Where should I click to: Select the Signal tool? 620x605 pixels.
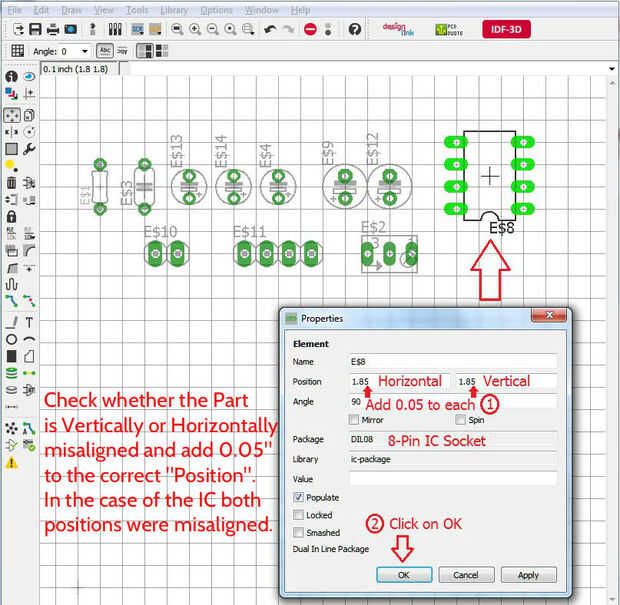[x=29, y=373]
